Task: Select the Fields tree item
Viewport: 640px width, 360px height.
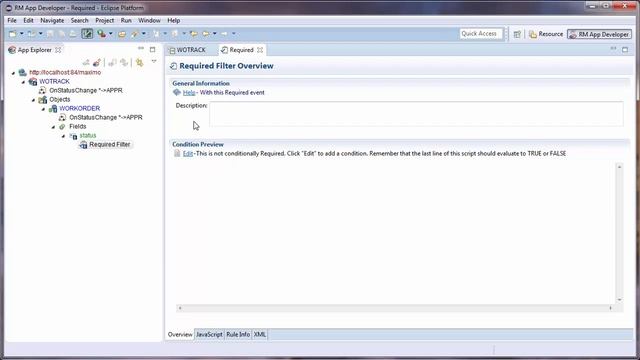Action: 78,126
